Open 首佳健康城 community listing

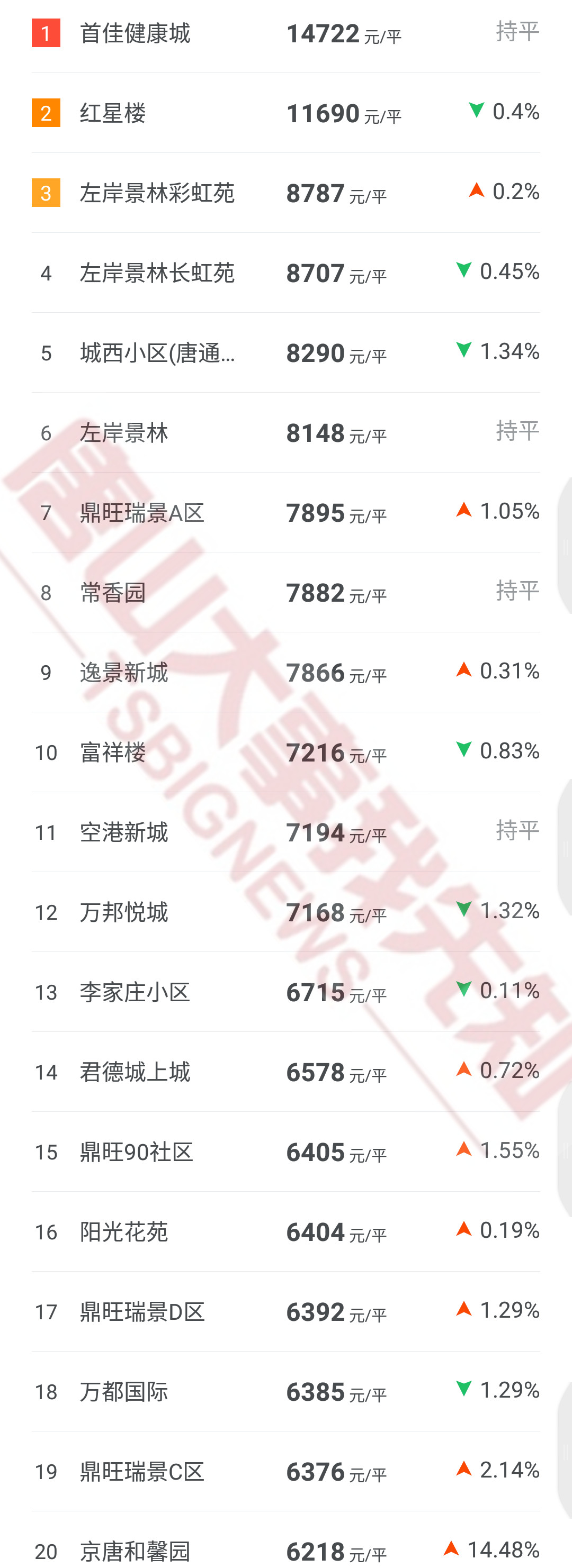(x=135, y=33)
